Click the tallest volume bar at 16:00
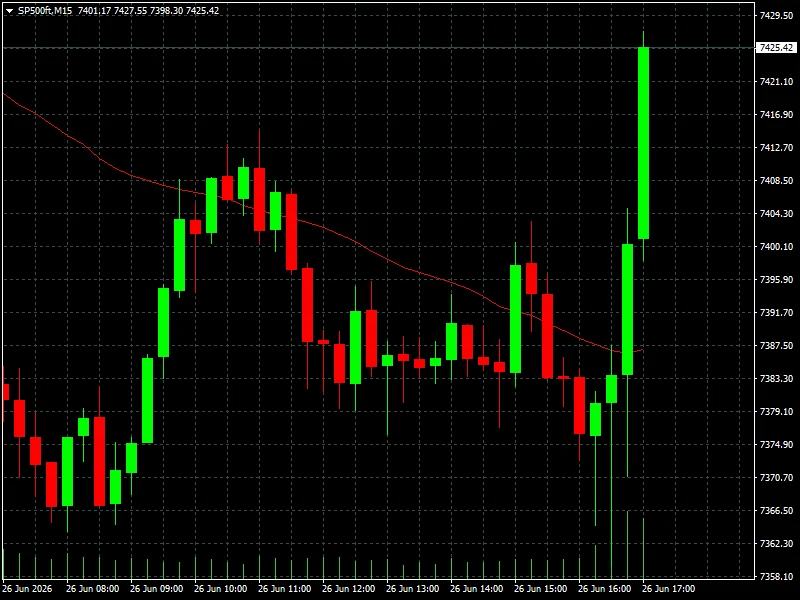The width and height of the screenshot is (800, 600). tap(611, 462)
